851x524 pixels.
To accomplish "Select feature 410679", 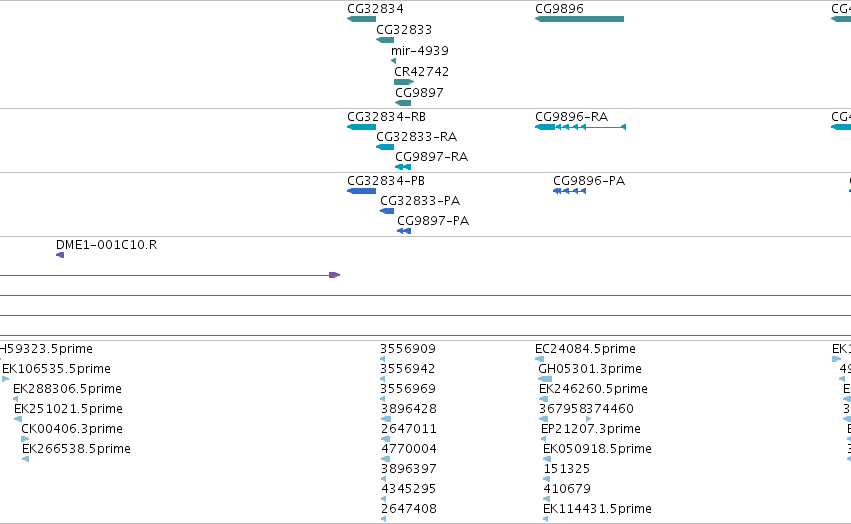I will (567, 489).
